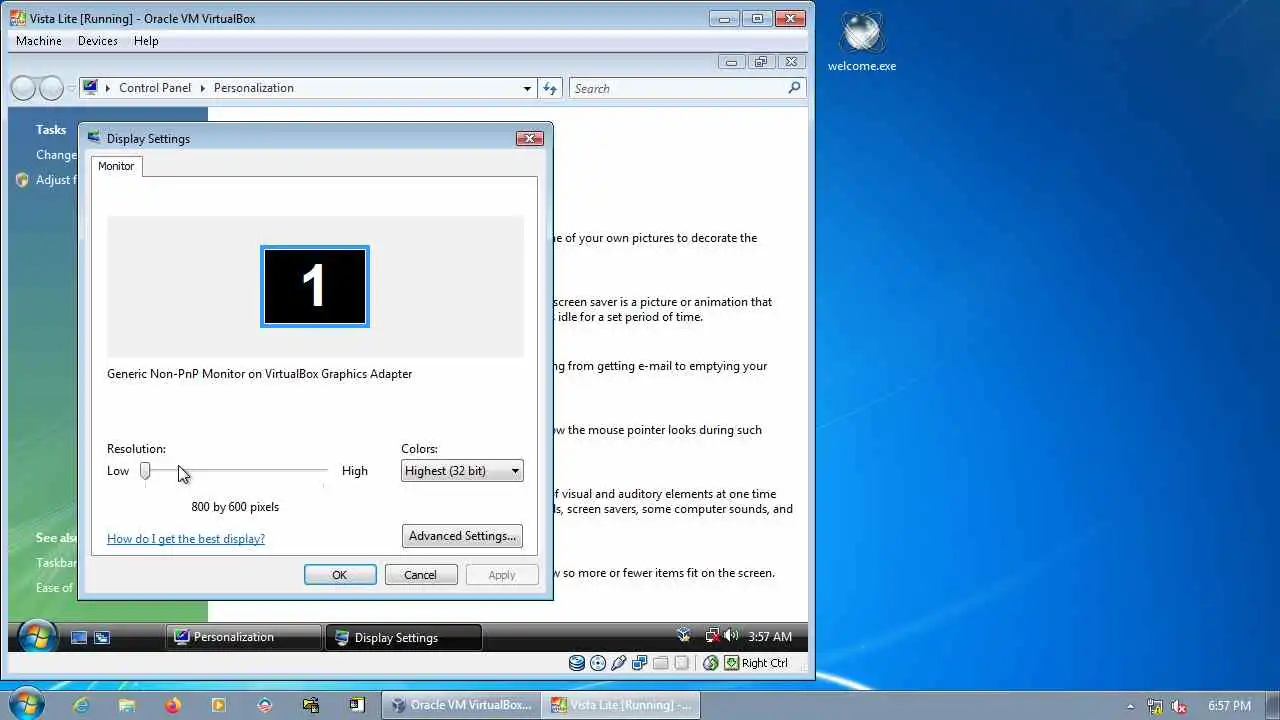Screen dimensions: 1280x720
Task: Click the host muted volume tray icon
Action: click(x=1180, y=706)
